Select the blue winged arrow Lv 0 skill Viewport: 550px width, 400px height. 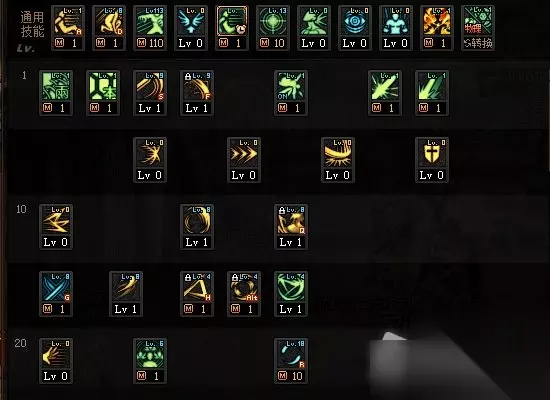[x=191, y=21]
